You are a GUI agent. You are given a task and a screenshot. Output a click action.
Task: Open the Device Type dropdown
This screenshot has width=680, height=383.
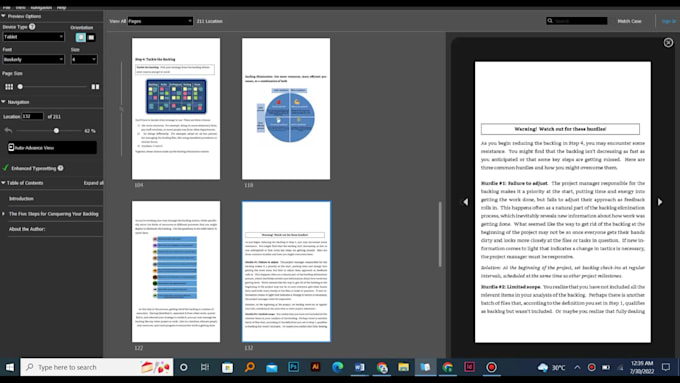click(33, 37)
